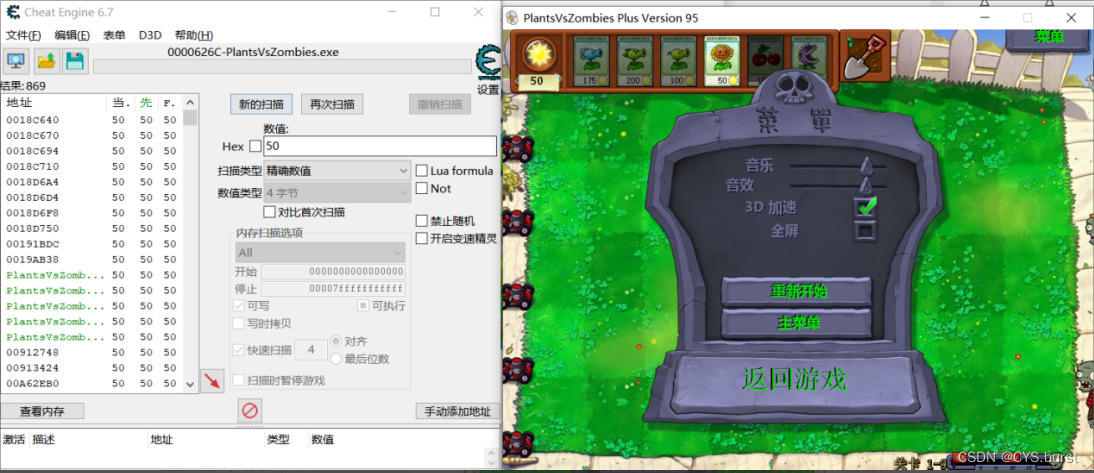Click address list scrollbar up arrow
Screen dimensions: 1094x473
[190, 103]
